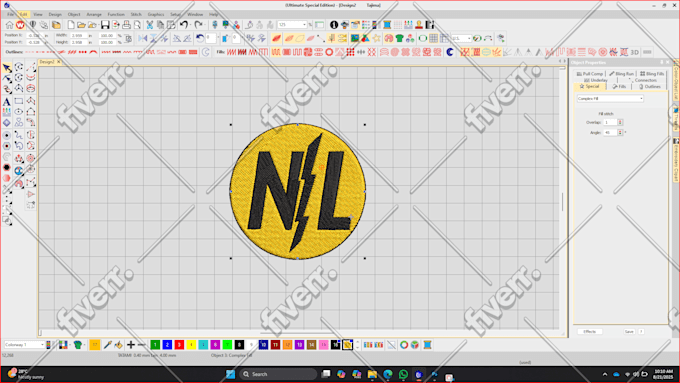Click the minus remove color icon

coord(141,345)
